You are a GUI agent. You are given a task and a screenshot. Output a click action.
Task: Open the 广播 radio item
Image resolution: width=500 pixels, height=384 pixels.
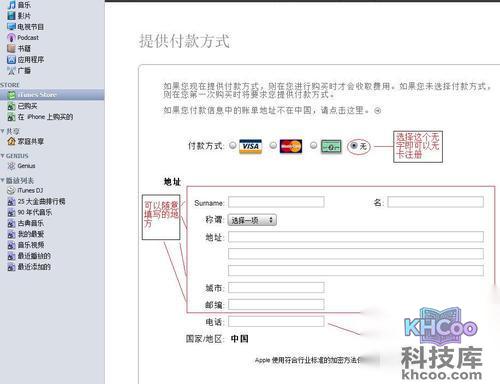click(19, 71)
